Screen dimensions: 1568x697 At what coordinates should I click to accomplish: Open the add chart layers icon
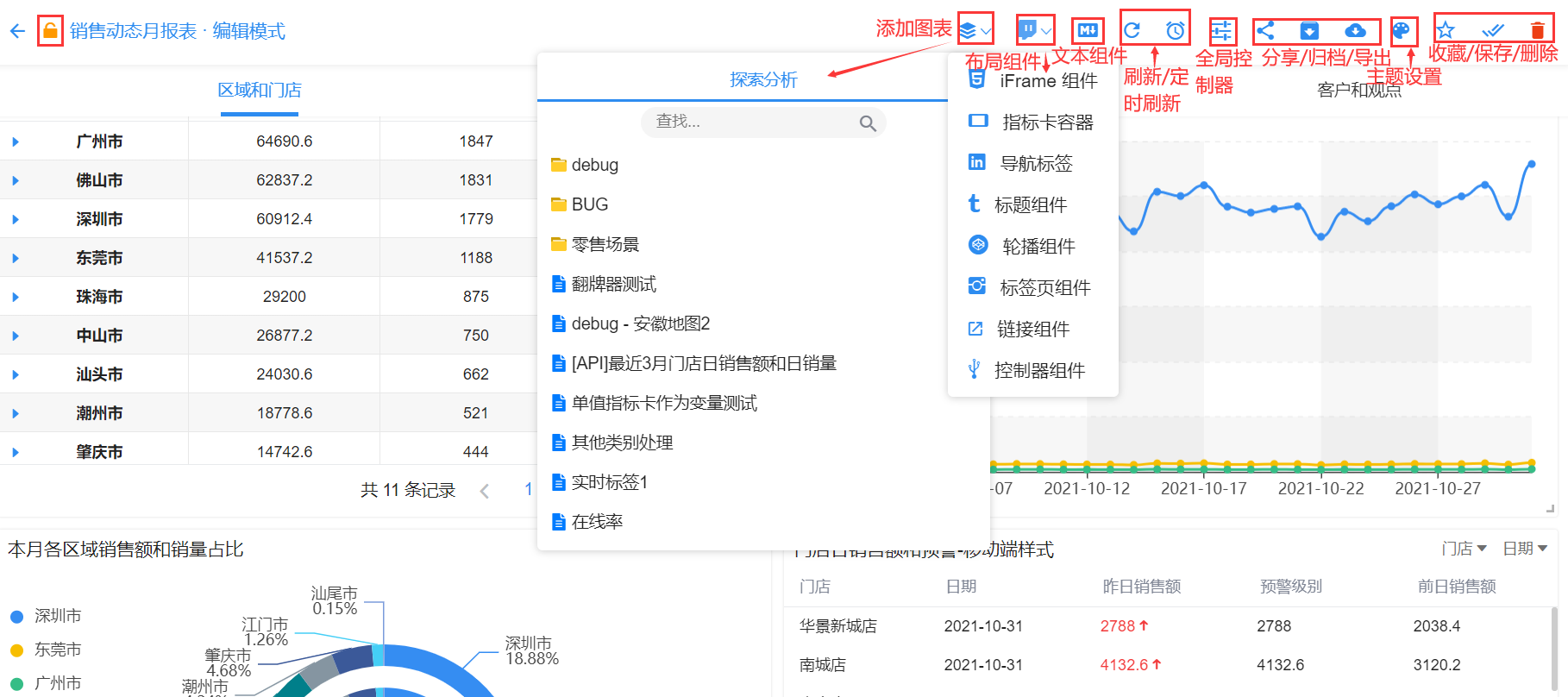(x=969, y=31)
